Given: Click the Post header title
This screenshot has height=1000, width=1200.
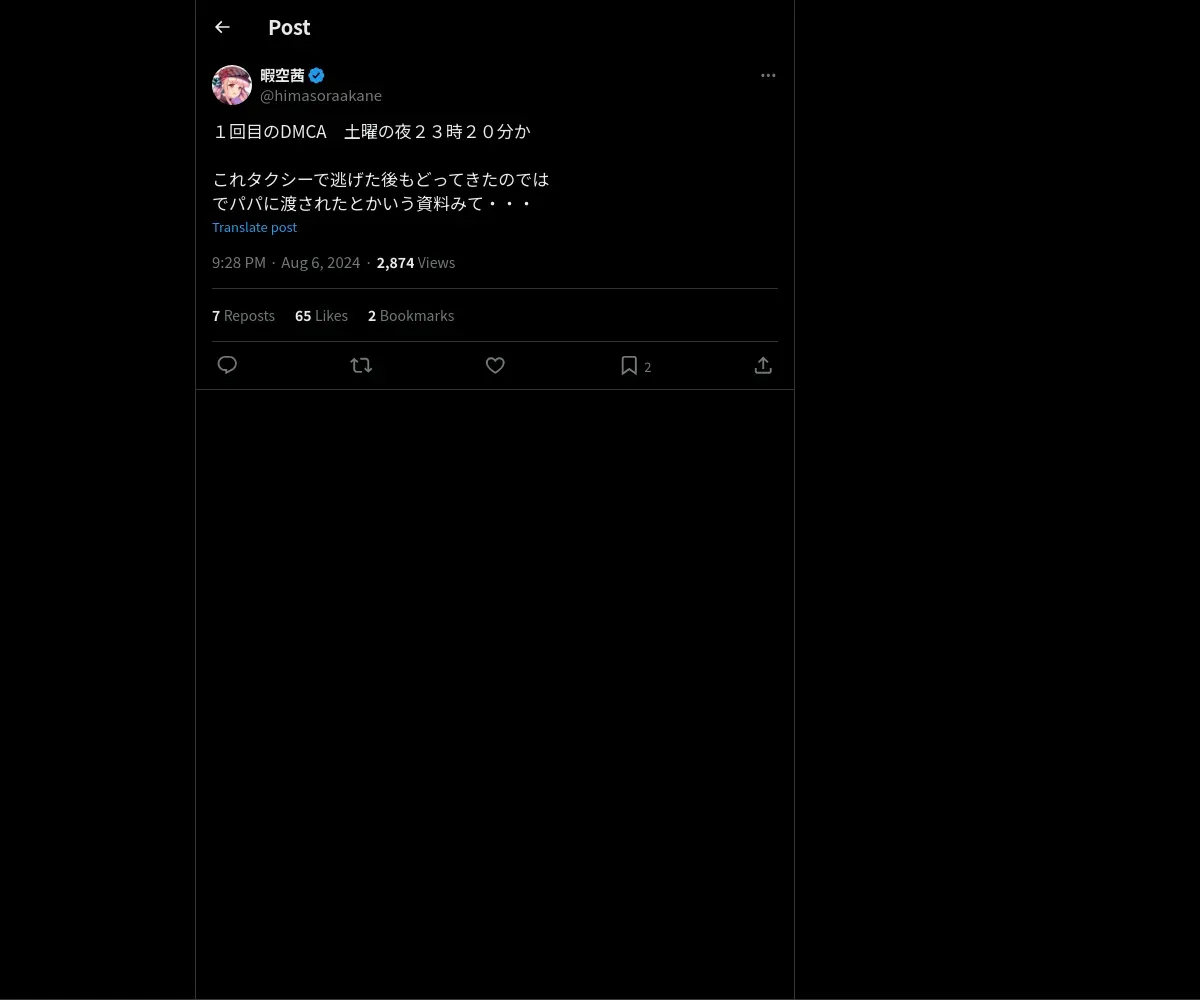Looking at the screenshot, I should coord(289,28).
